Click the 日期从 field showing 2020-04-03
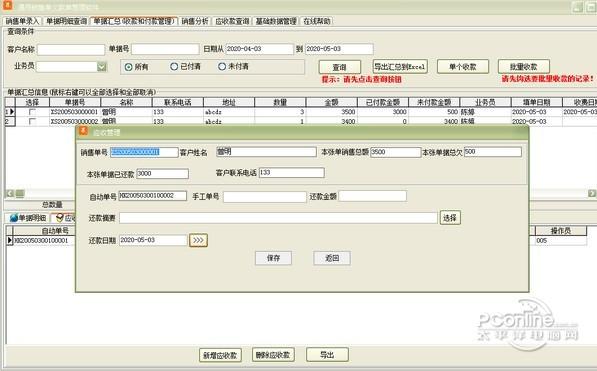Screen dimensions: 597x371 pyautogui.click(x=260, y=49)
